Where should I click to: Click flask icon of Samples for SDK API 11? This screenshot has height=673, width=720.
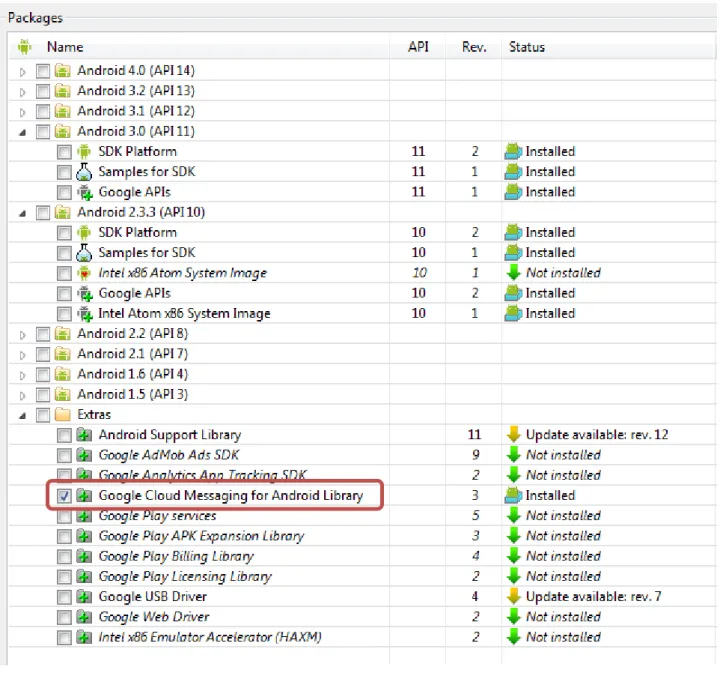(84, 172)
